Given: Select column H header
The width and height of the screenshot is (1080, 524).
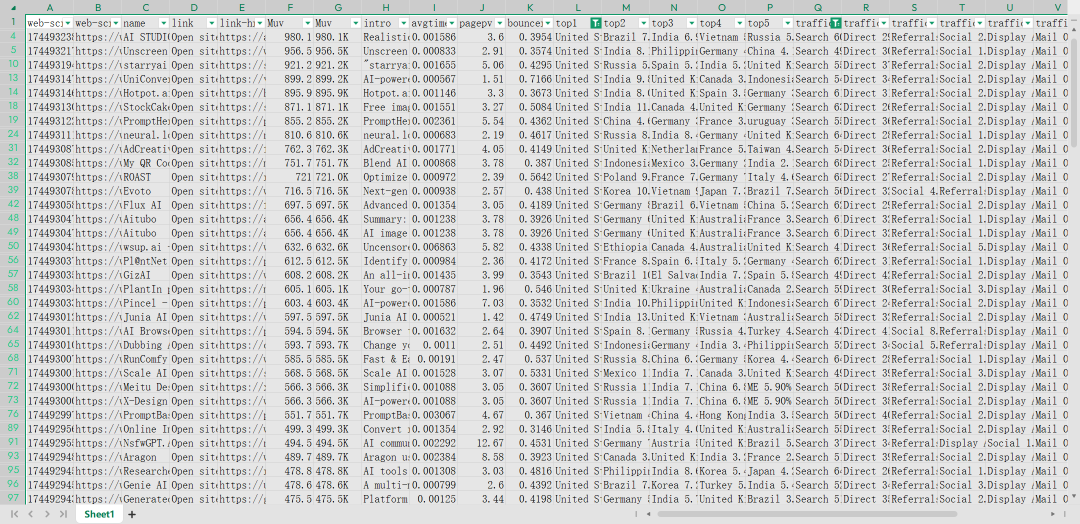Looking at the screenshot, I should (385, 7).
